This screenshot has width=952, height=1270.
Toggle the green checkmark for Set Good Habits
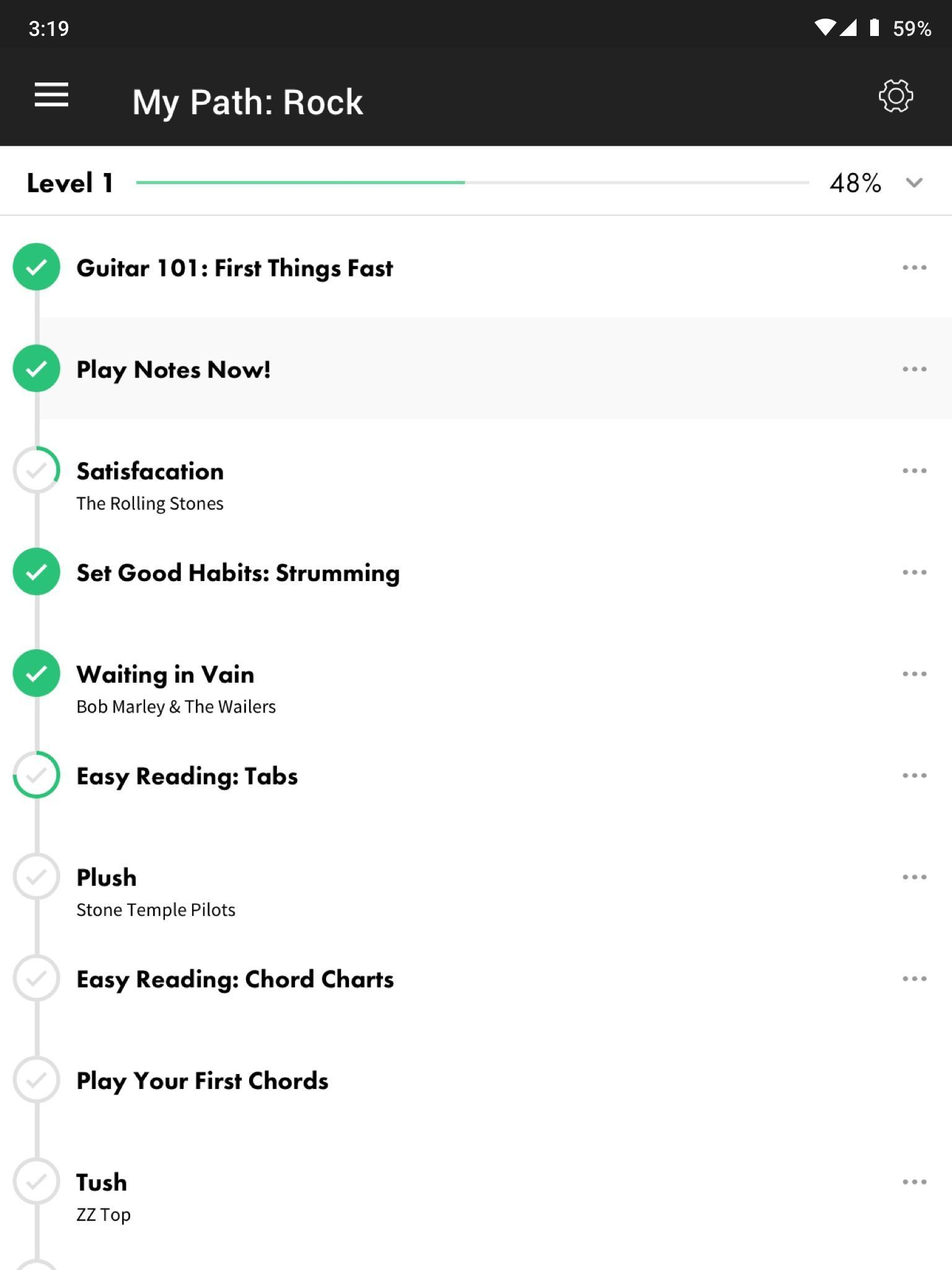[37, 572]
